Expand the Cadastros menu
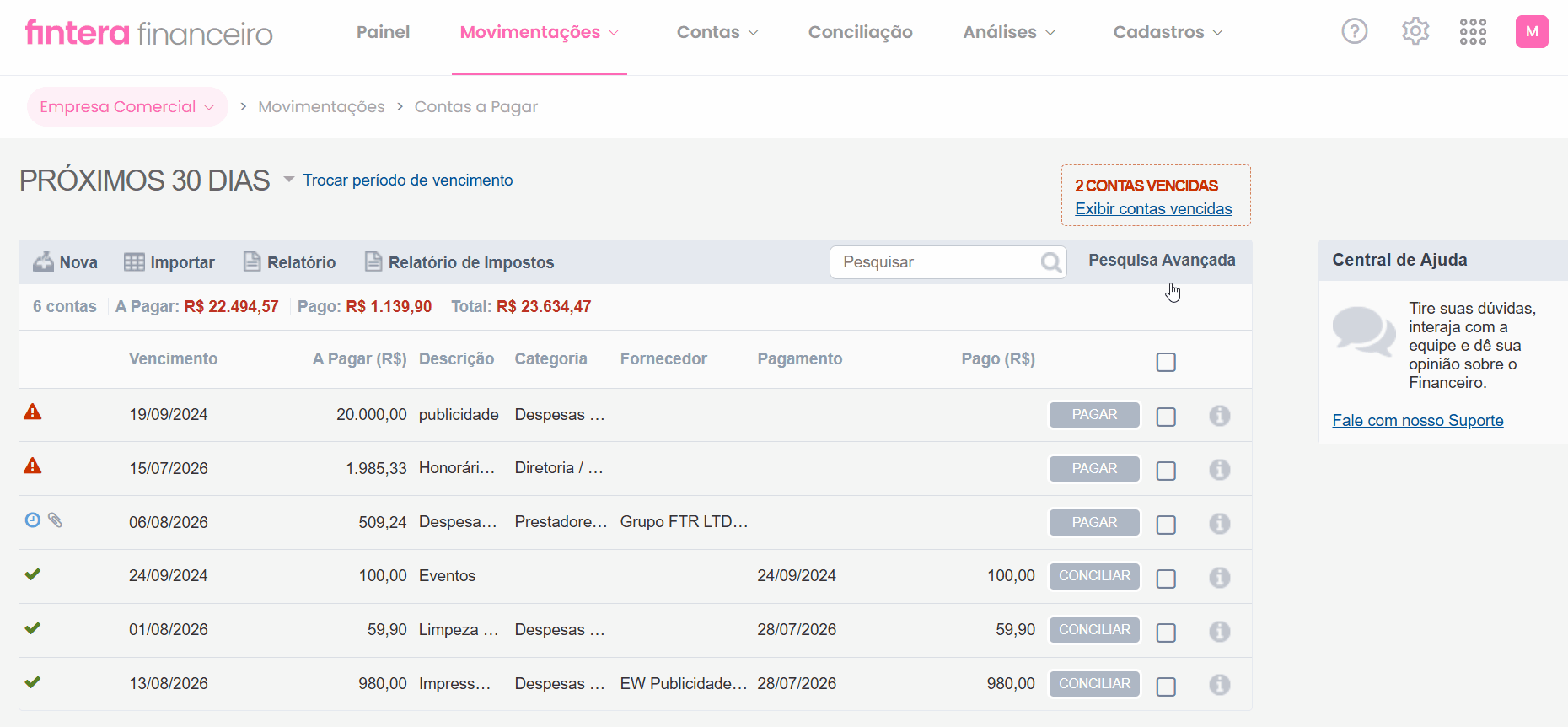Viewport: 1568px width, 727px height. pos(1168,32)
